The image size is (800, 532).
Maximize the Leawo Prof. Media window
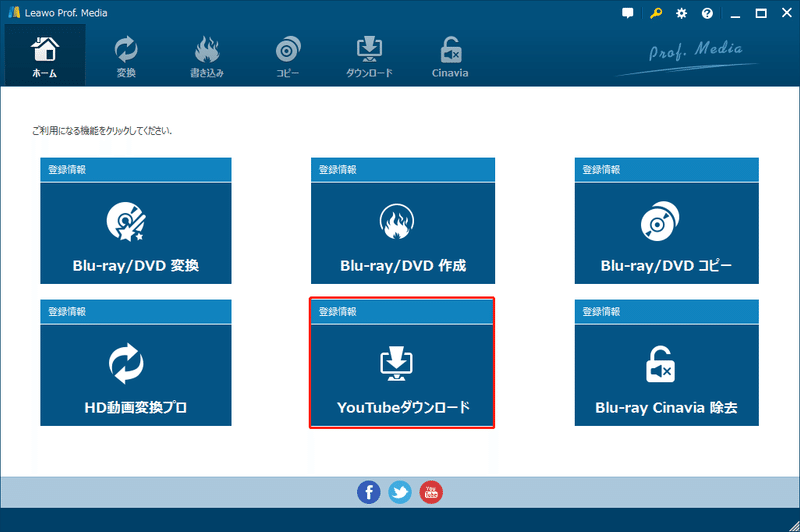point(761,14)
